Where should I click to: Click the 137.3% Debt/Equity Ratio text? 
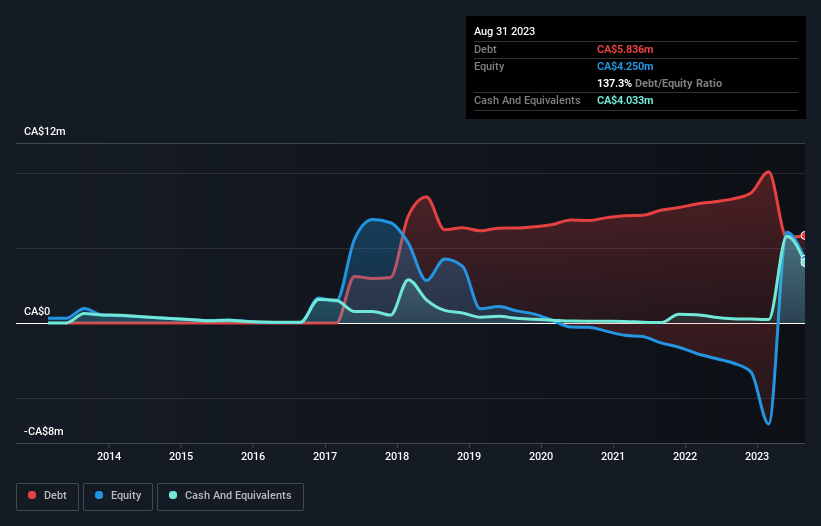click(659, 83)
